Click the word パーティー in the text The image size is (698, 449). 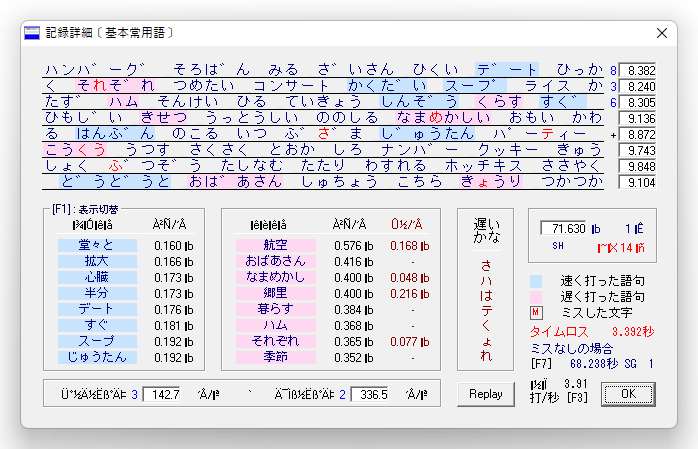click(x=540, y=133)
